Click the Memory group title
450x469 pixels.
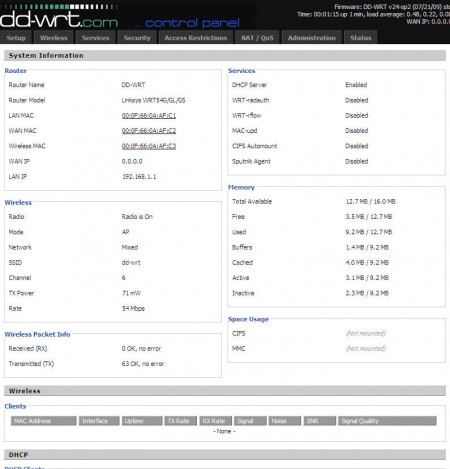point(241,187)
